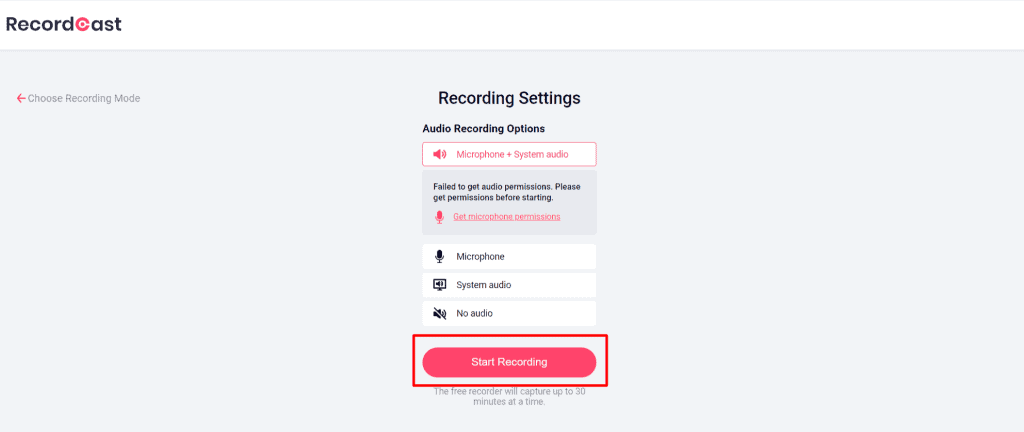
Task: Click the speaker icon for Microphone + System audio
Action: click(439, 154)
